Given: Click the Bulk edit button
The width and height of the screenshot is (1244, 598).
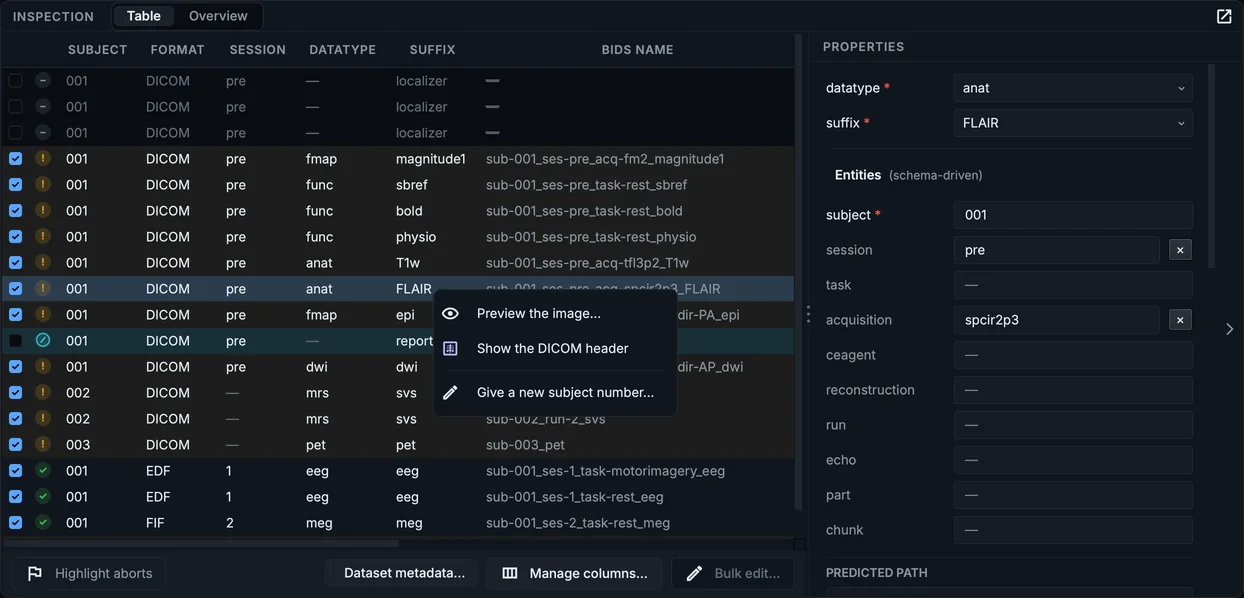Looking at the screenshot, I should click(x=733, y=574).
